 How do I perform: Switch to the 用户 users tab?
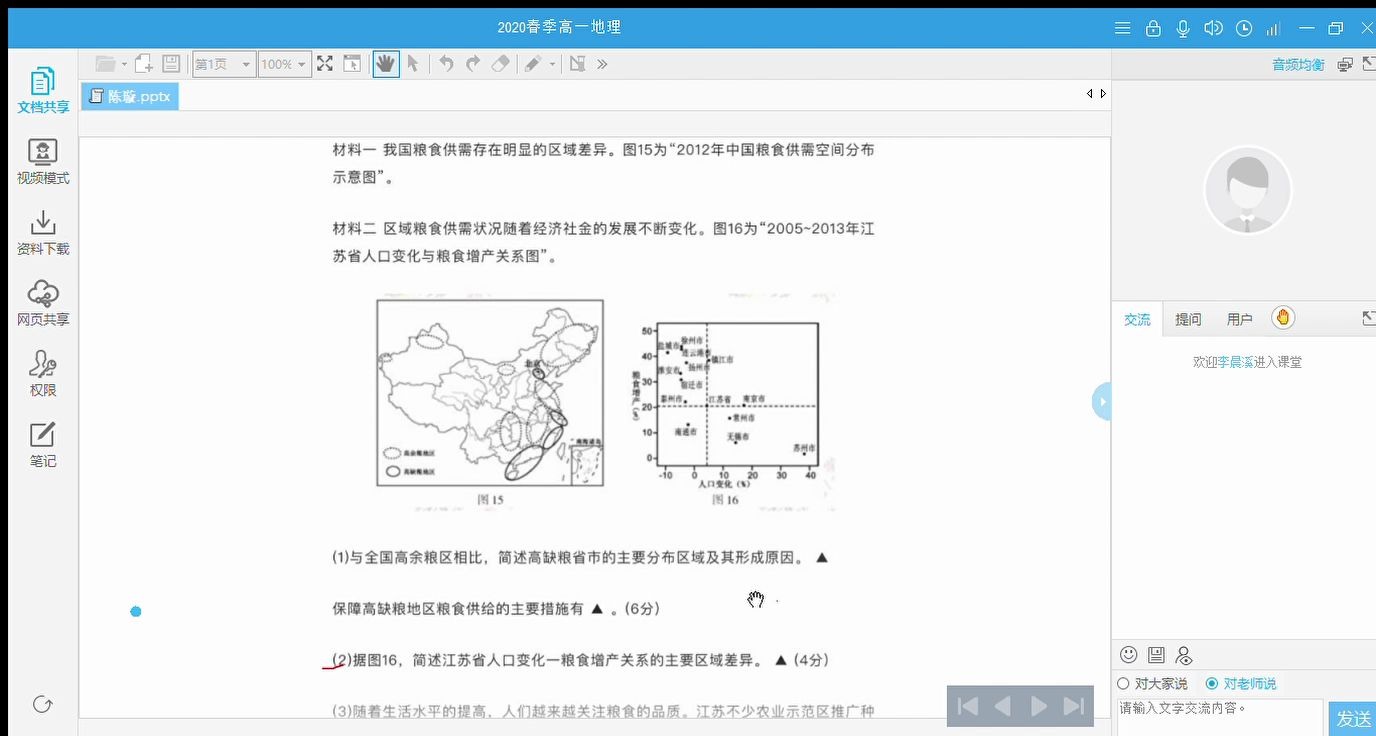click(1239, 319)
